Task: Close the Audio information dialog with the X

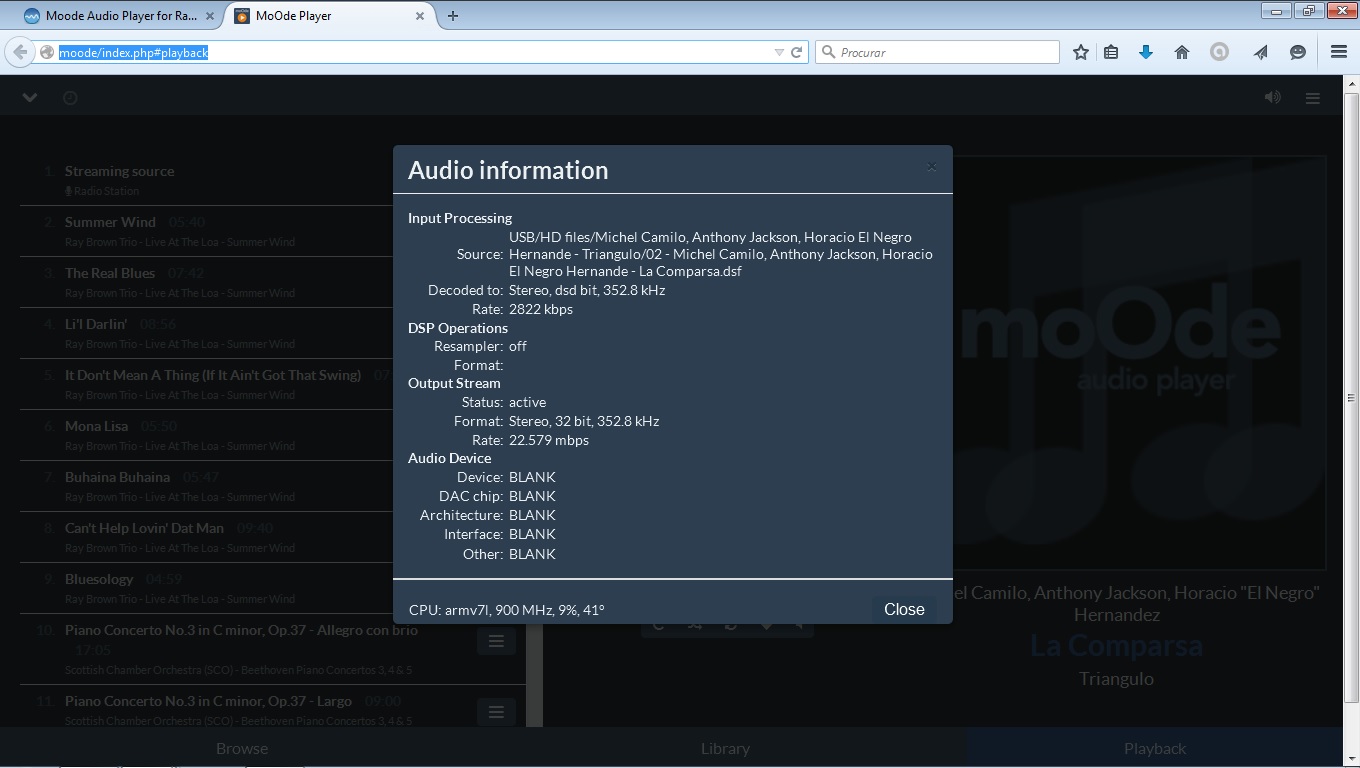Action: point(931,167)
